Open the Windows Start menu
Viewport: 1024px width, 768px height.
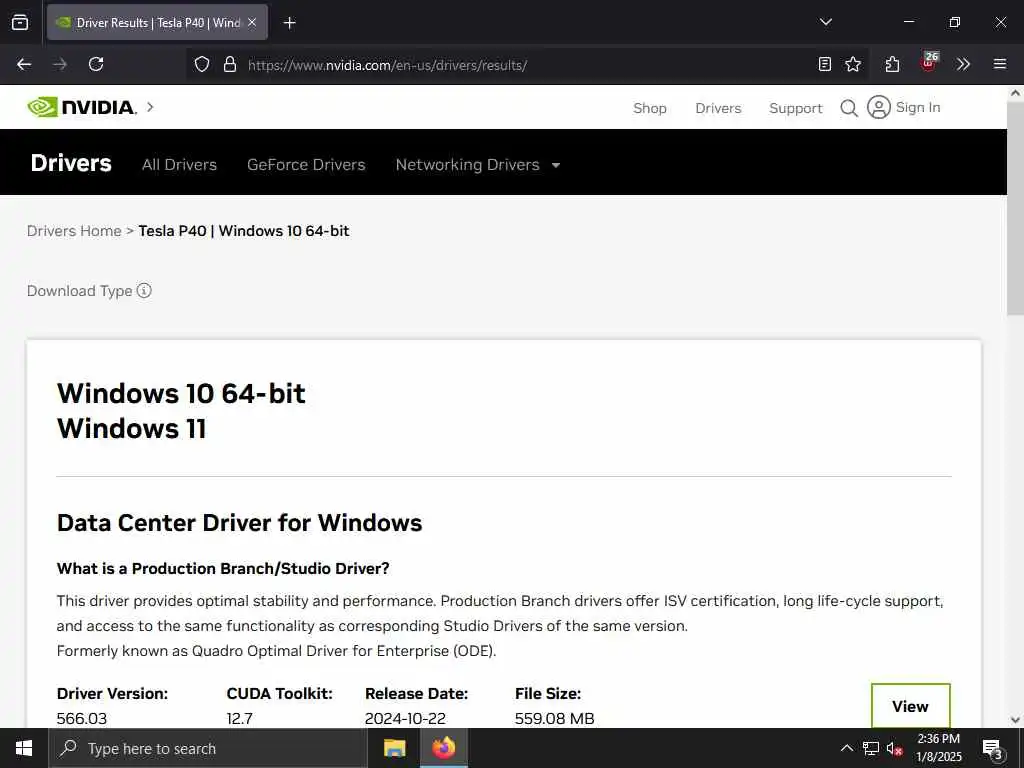24,748
